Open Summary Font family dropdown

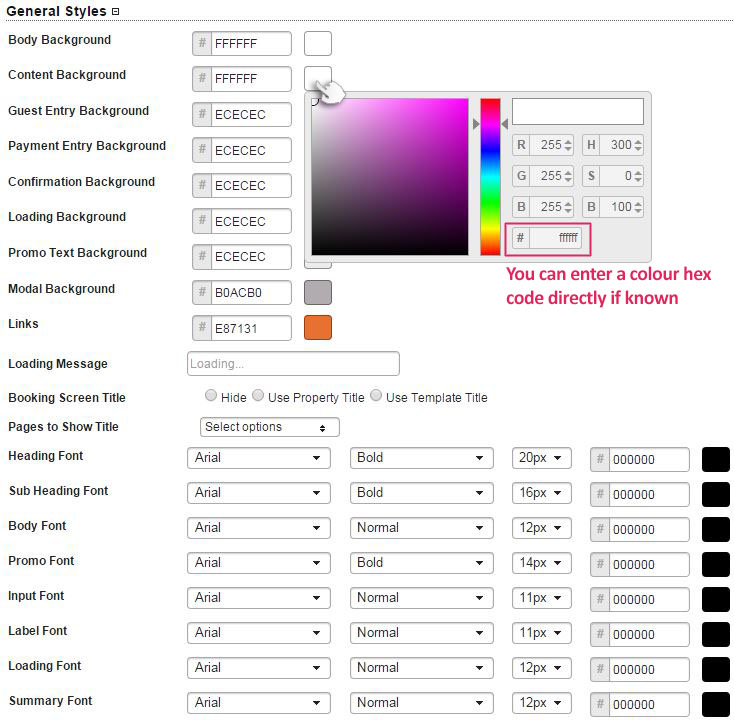[259, 703]
